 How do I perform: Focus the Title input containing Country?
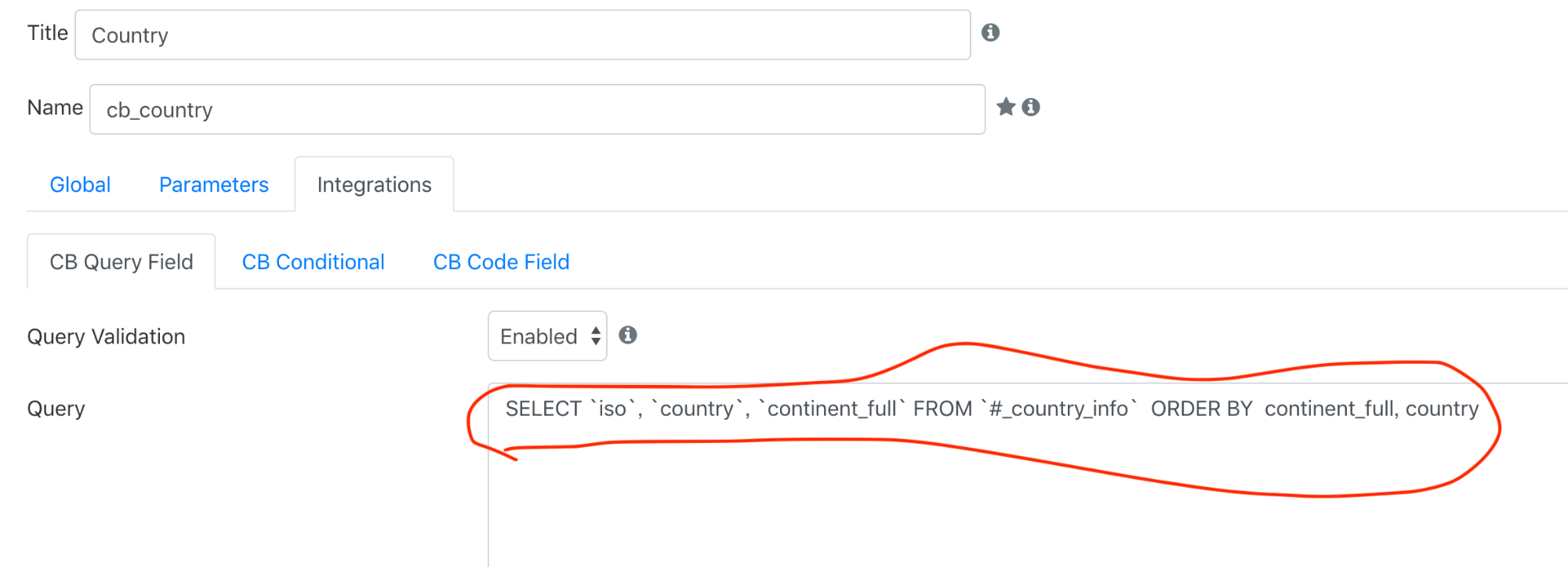523,35
